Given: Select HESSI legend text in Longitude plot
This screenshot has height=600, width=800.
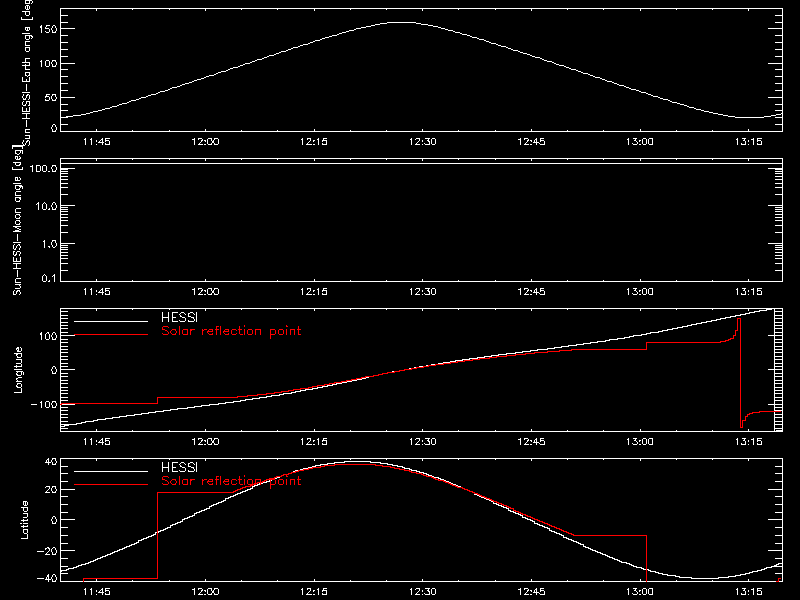Looking at the screenshot, I should [179, 317].
